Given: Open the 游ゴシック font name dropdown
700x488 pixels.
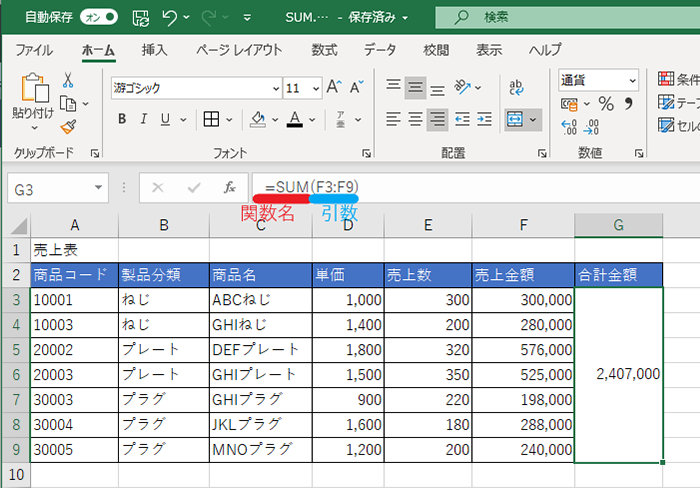Looking at the screenshot, I should pyautogui.click(x=276, y=88).
